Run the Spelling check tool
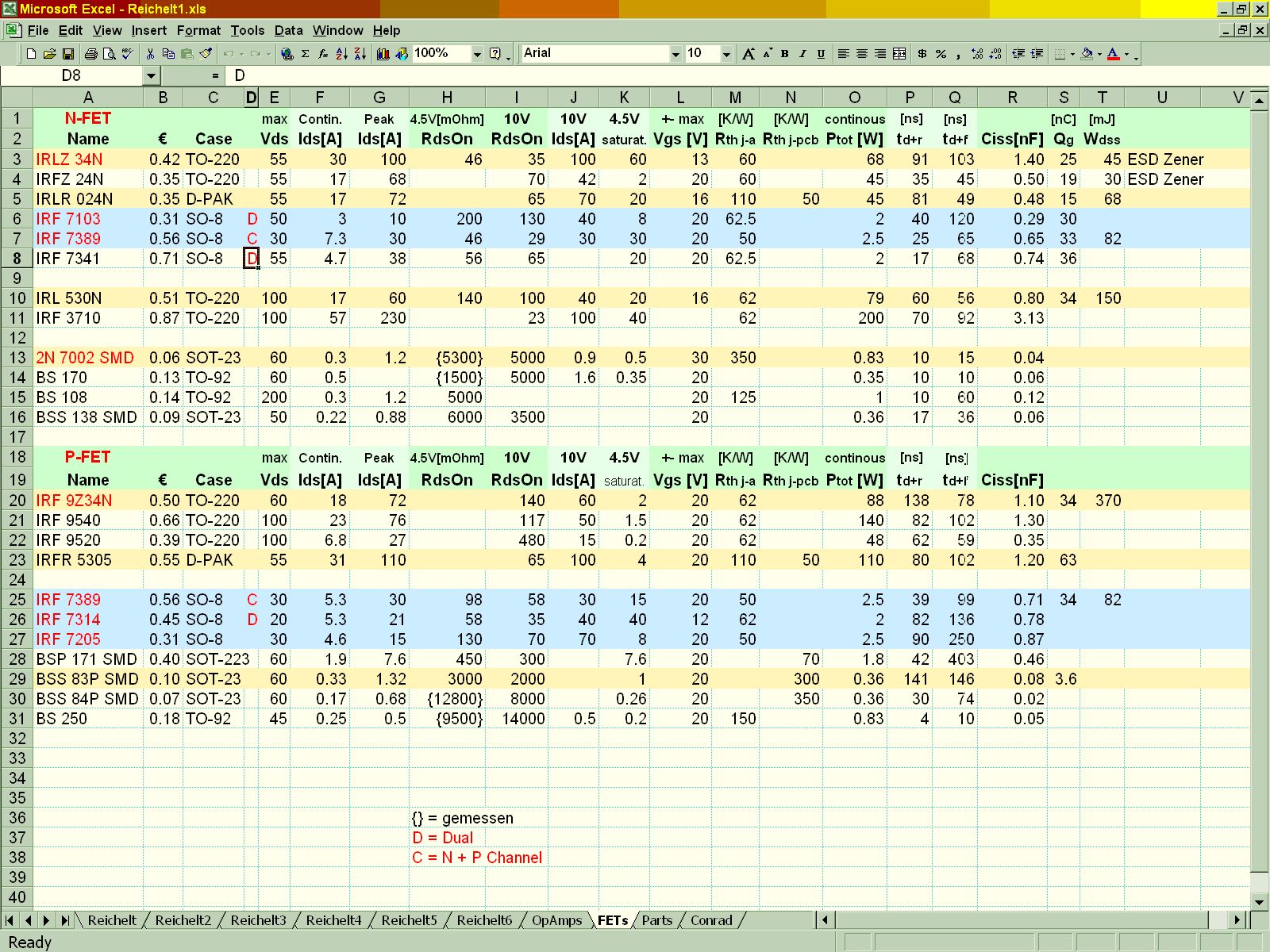 point(127,54)
